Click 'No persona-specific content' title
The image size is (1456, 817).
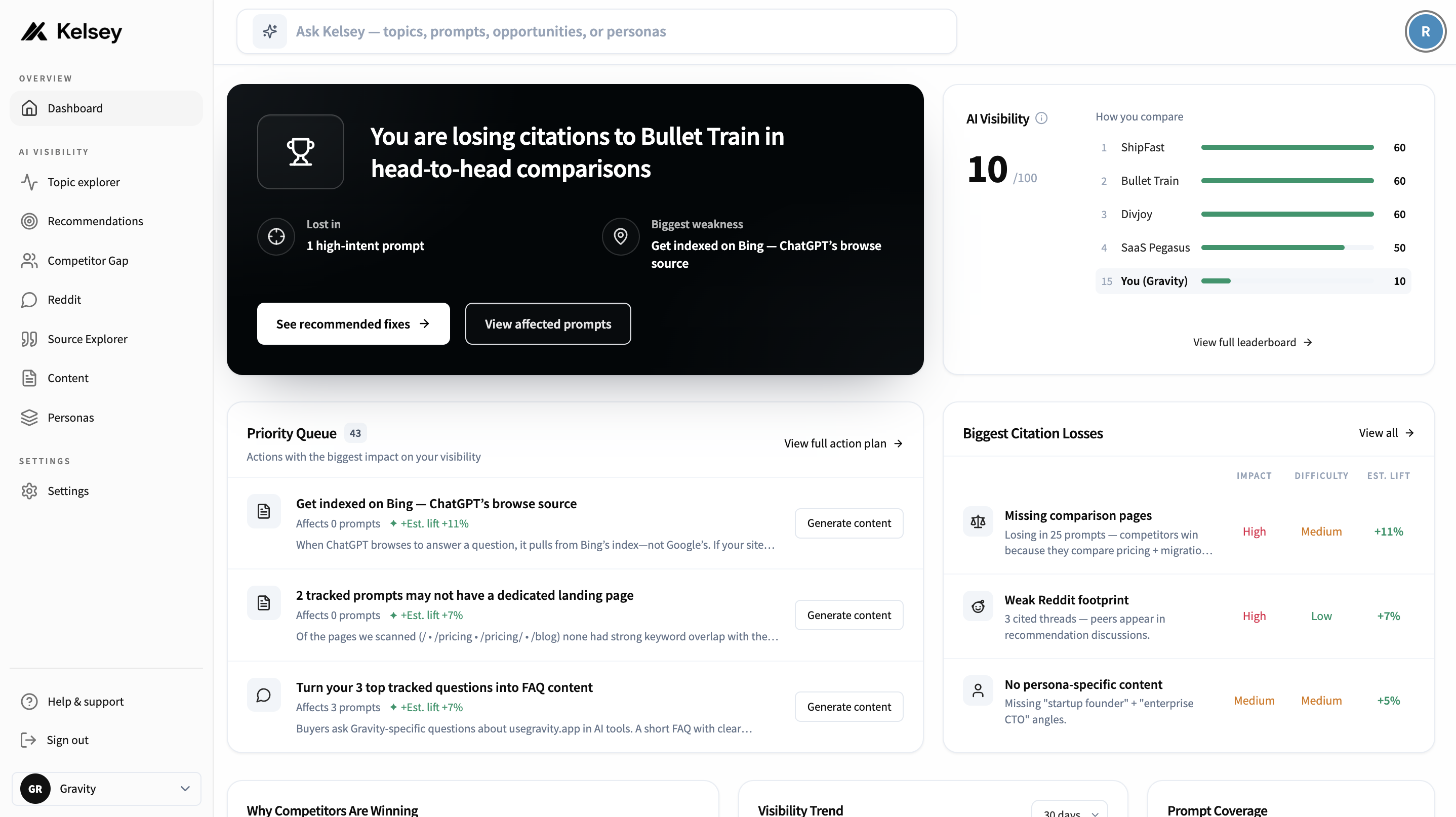(1083, 684)
